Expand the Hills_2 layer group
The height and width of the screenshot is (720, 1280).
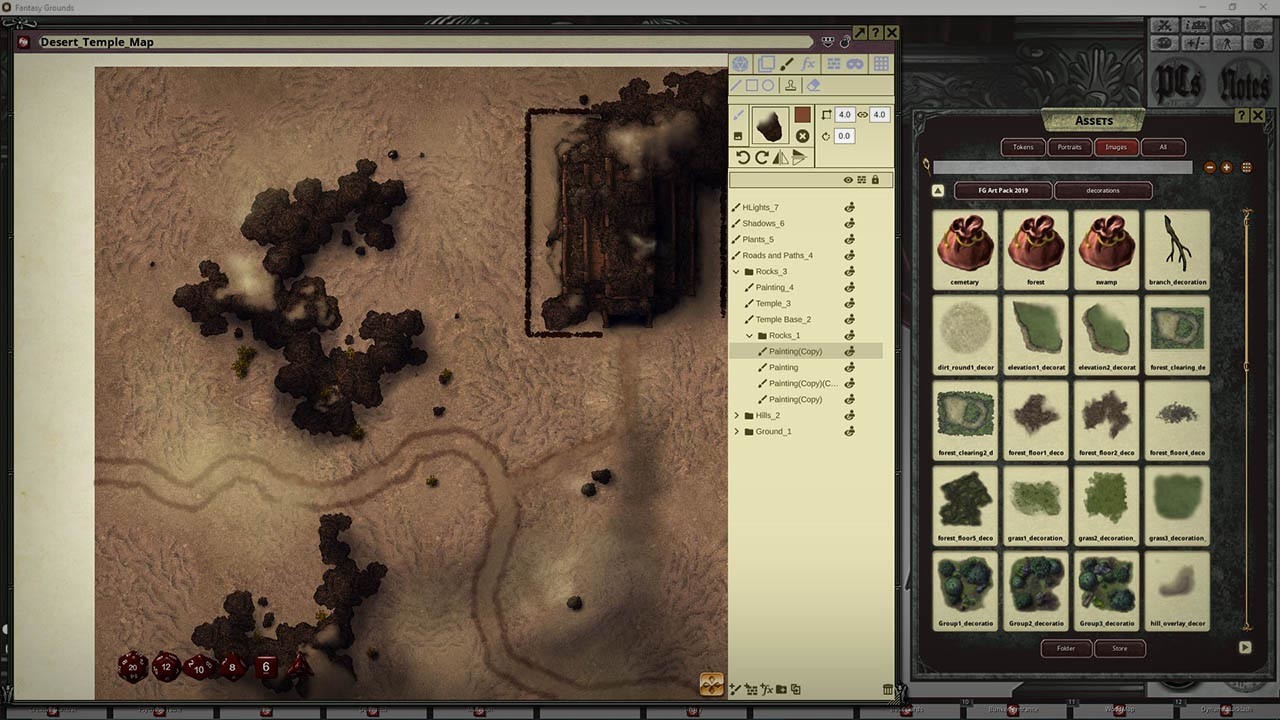(737, 415)
